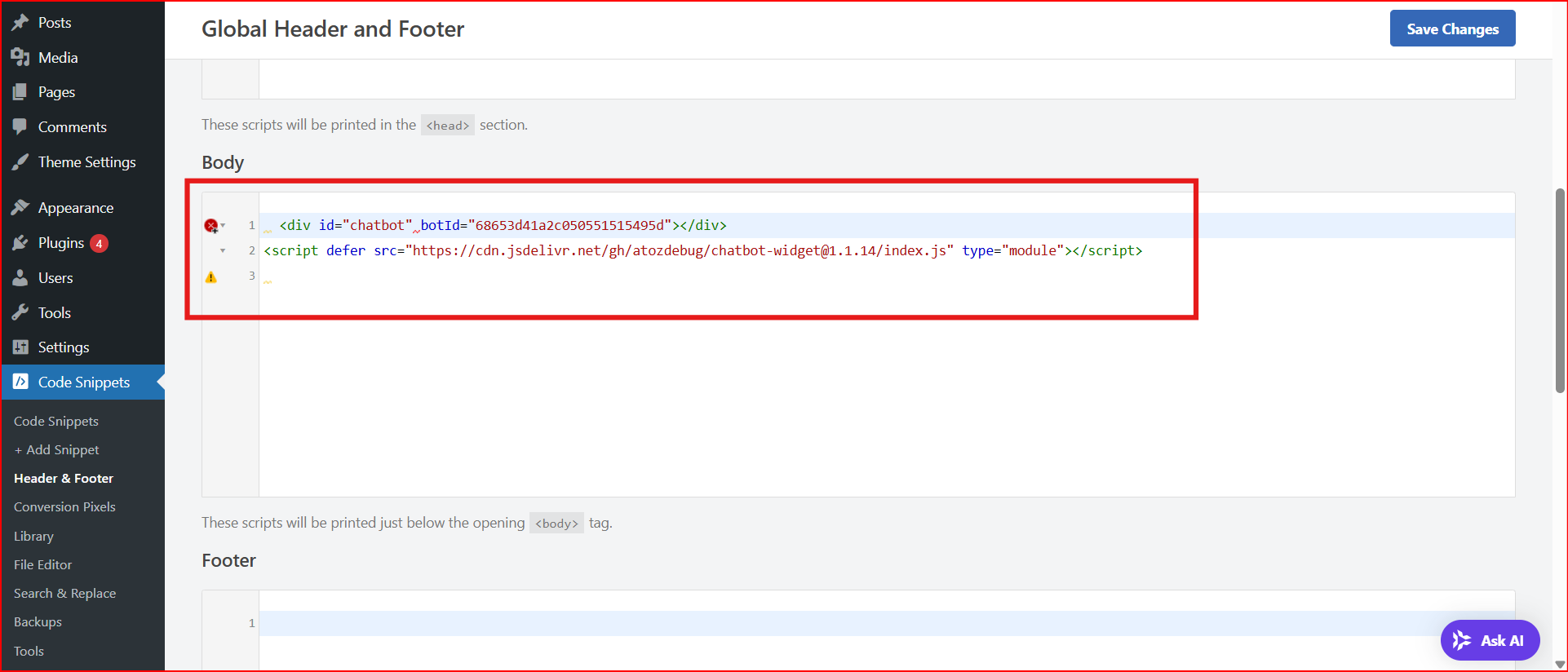Click the red error marker on line 1
The height and width of the screenshot is (672, 1568).
pyautogui.click(x=210, y=226)
